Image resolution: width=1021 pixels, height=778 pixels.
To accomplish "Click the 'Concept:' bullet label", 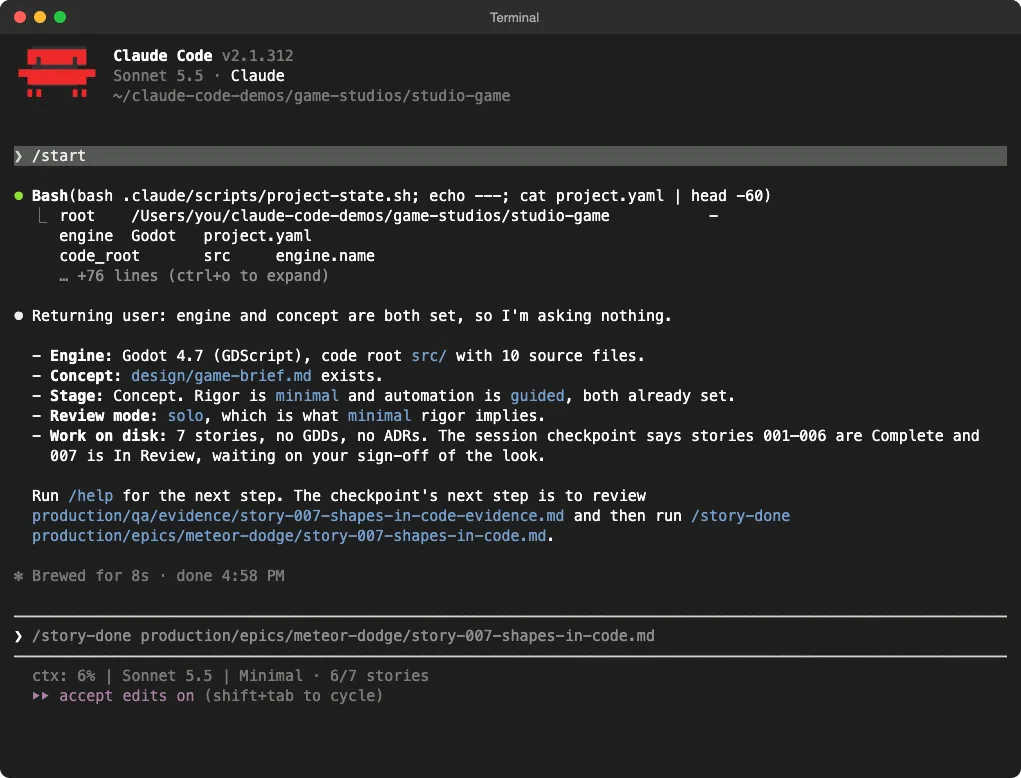I will (86, 376).
